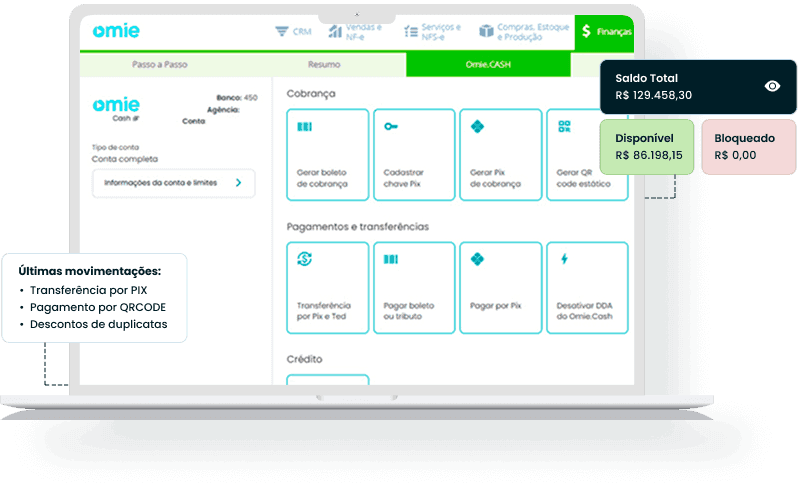Open Pagar boleto ou tributo
798x490 pixels.
click(x=414, y=288)
